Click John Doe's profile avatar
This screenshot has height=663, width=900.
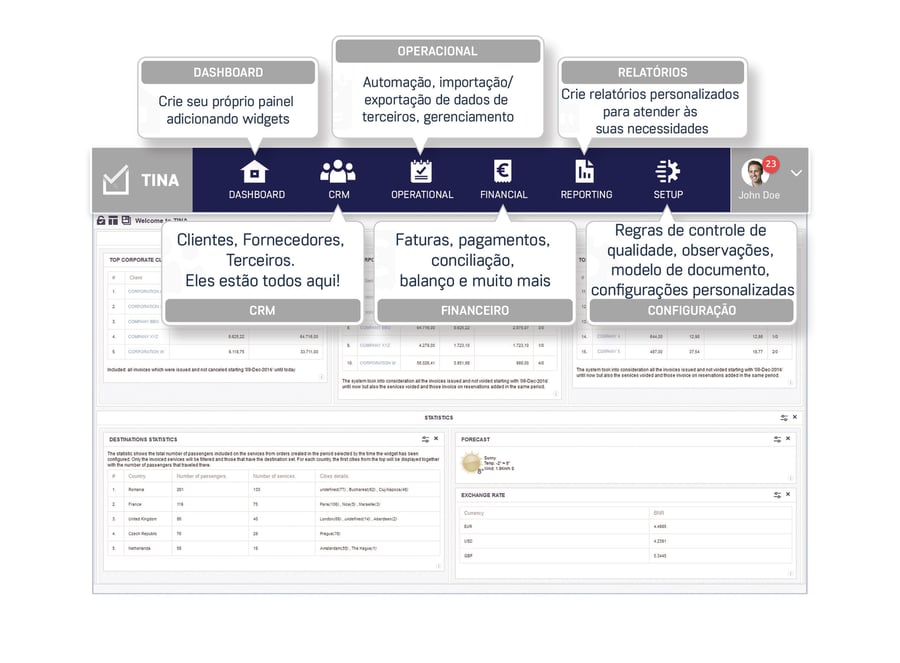tap(755, 173)
